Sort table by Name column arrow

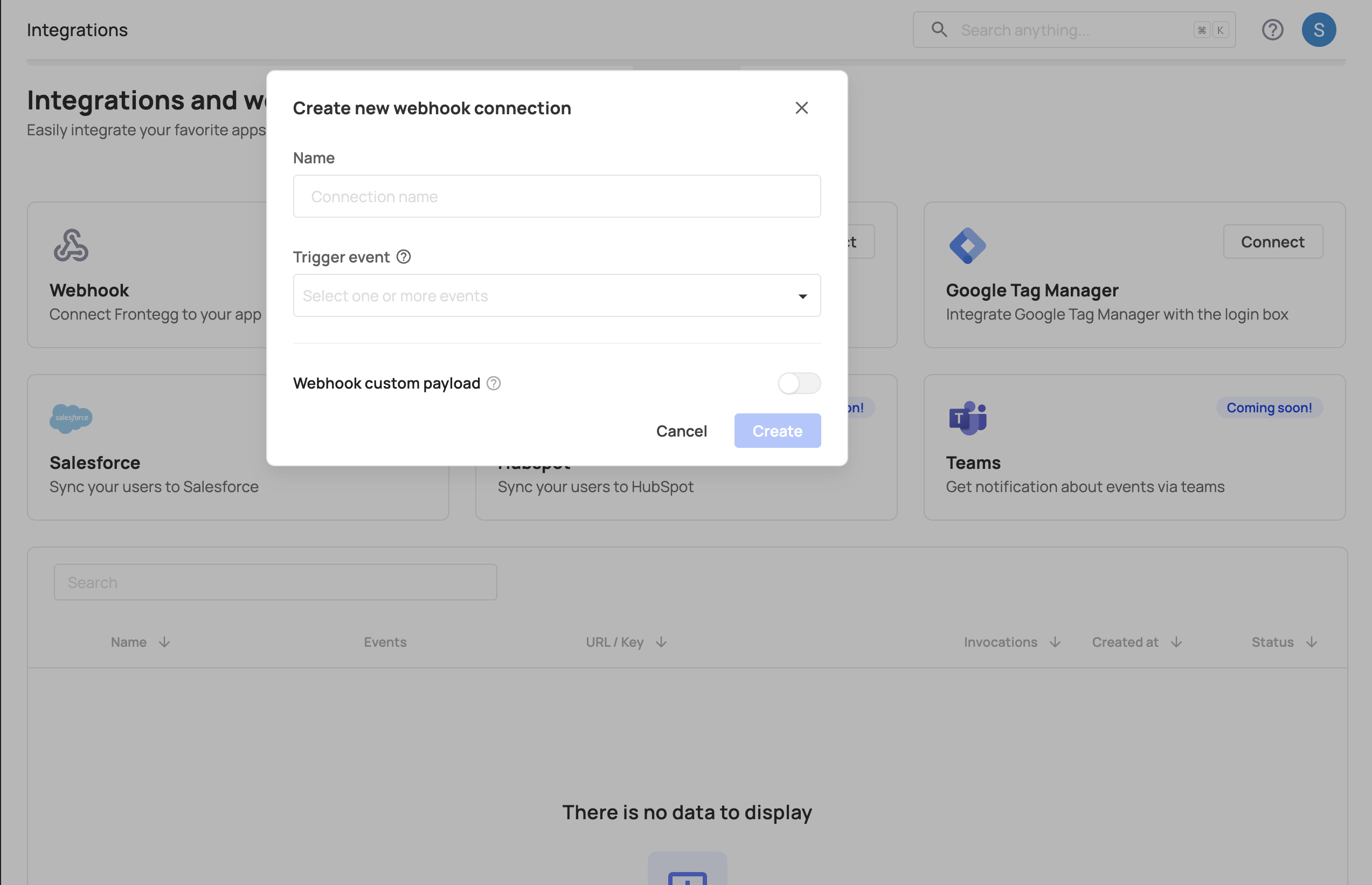[x=164, y=642]
